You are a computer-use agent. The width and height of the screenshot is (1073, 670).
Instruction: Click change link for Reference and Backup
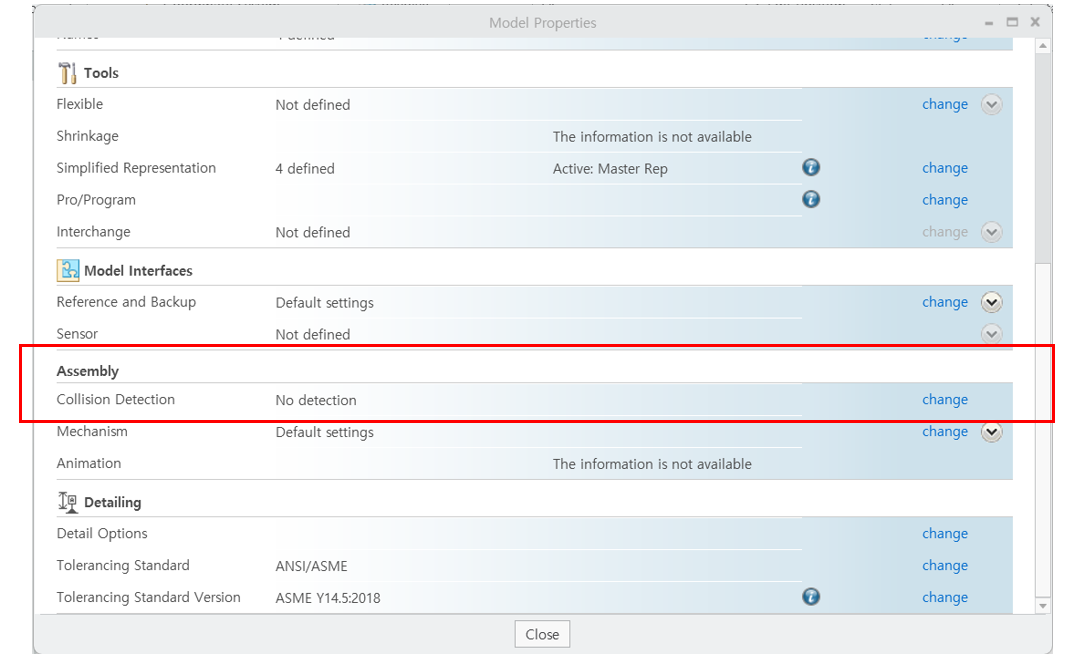(944, 302)
